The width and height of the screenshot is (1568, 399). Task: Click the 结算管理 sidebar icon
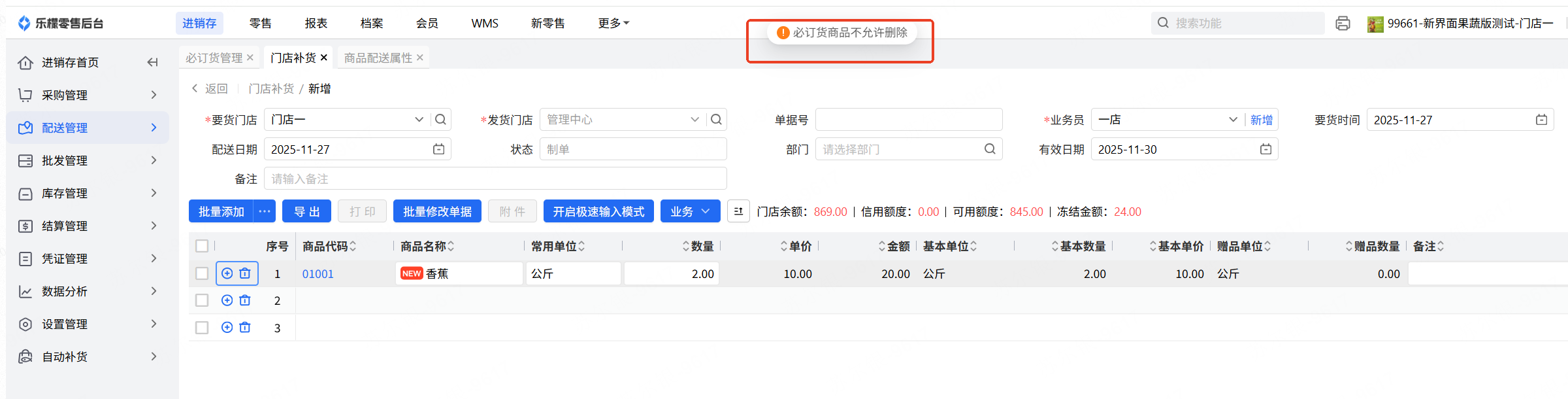click(x=25, y=226)
